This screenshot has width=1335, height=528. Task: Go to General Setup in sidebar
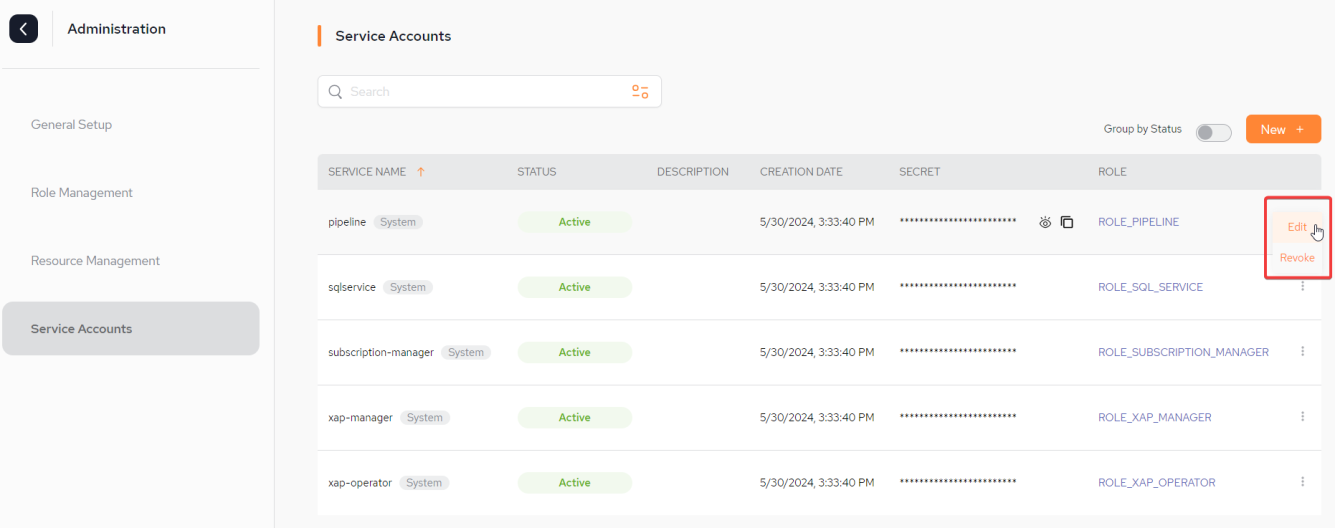click(x=71, y=125)
